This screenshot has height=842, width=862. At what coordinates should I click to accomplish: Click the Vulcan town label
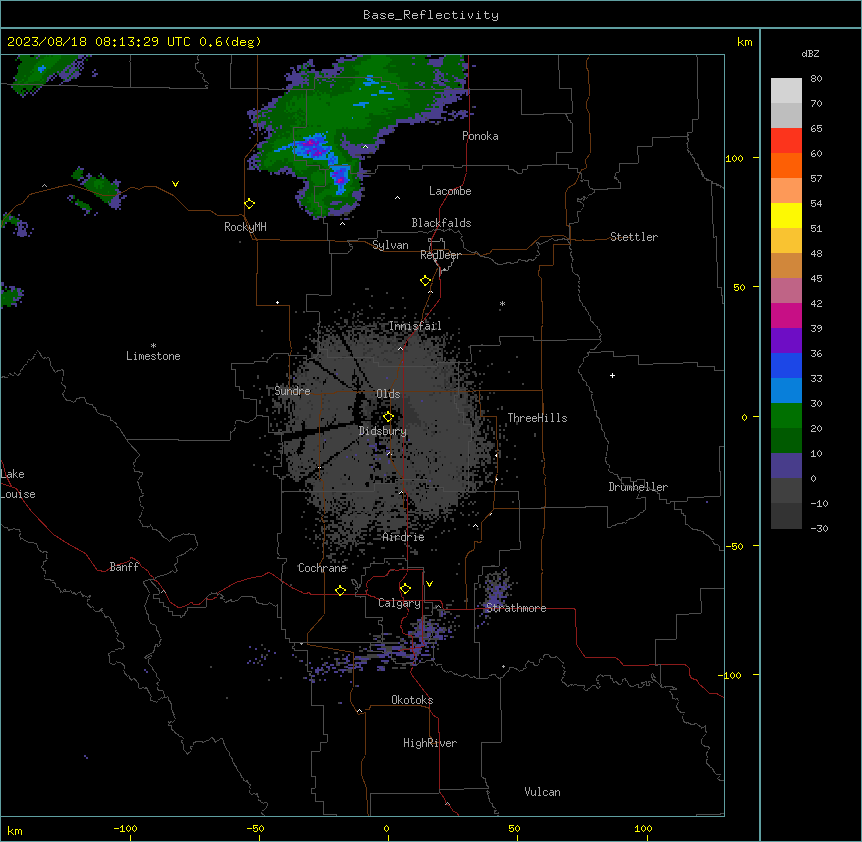(x=542, y=792)
